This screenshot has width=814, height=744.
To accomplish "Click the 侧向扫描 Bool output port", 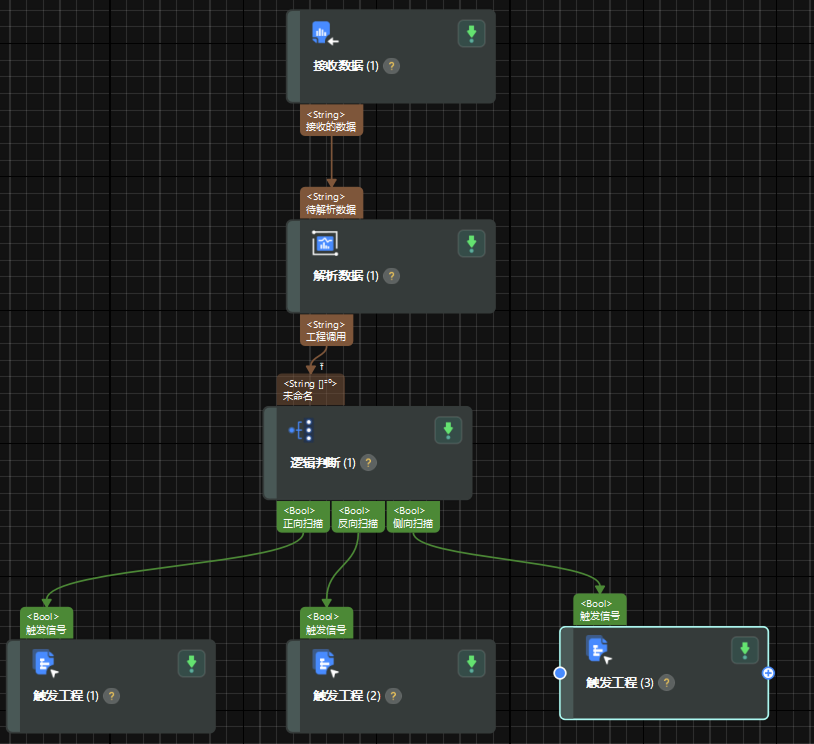I will (x=412, y=517).
